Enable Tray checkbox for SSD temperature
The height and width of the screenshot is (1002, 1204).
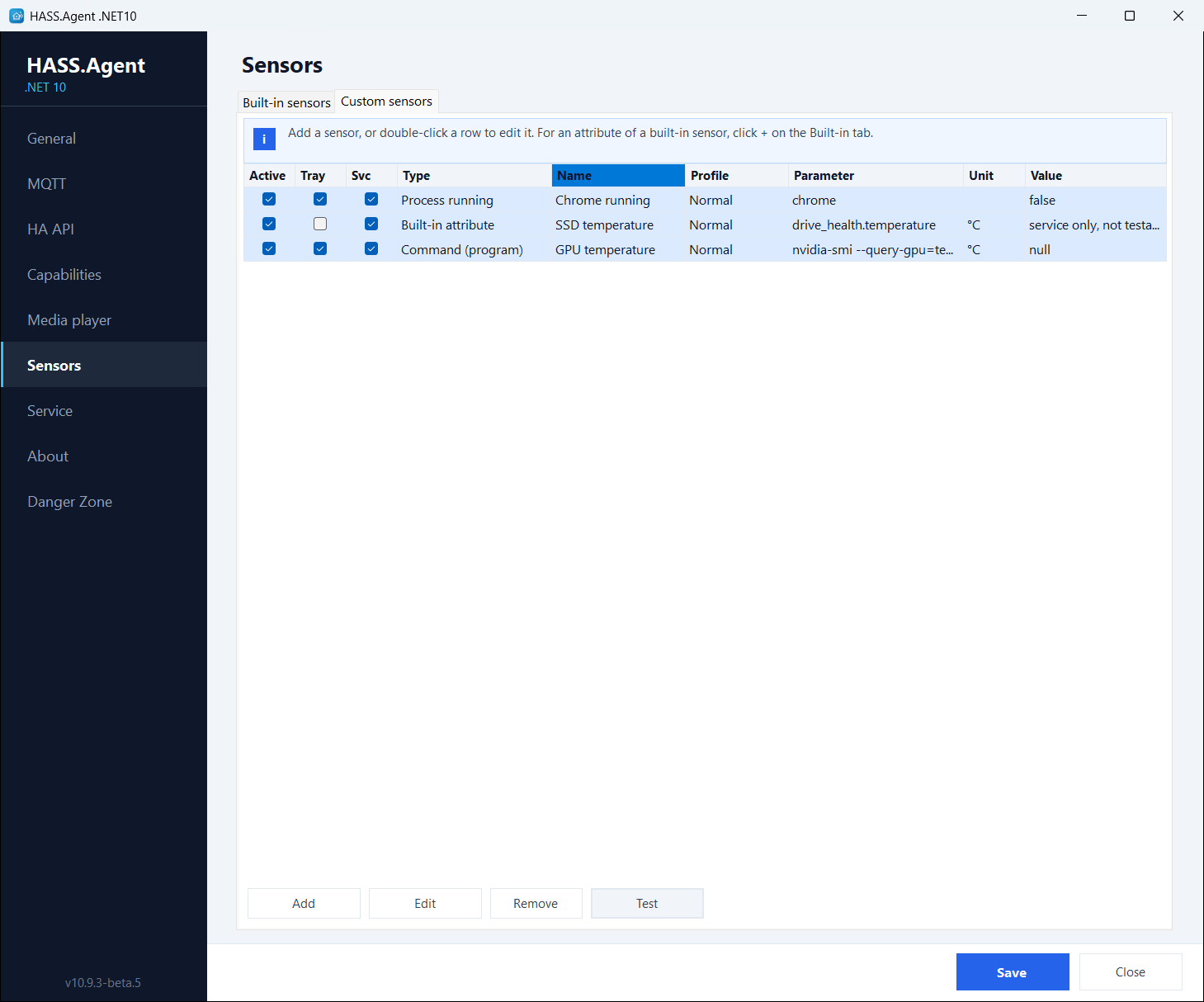[320, 224]
